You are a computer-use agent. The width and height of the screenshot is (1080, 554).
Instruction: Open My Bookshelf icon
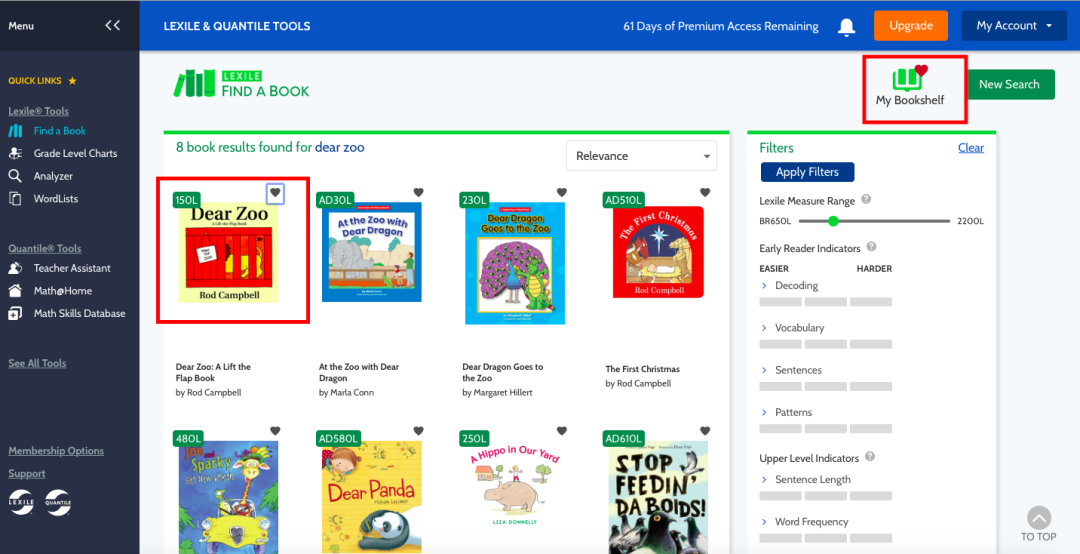pyautogui.click(x=910, y=79)
